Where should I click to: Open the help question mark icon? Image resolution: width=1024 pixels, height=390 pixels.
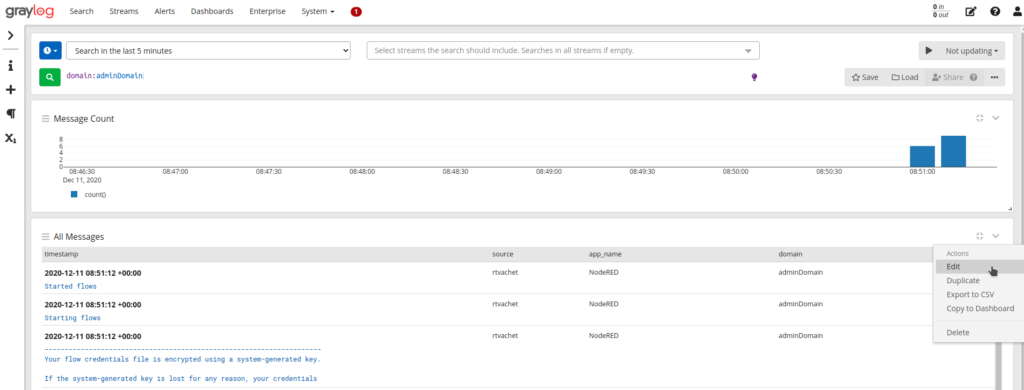(x=995, y=11)
